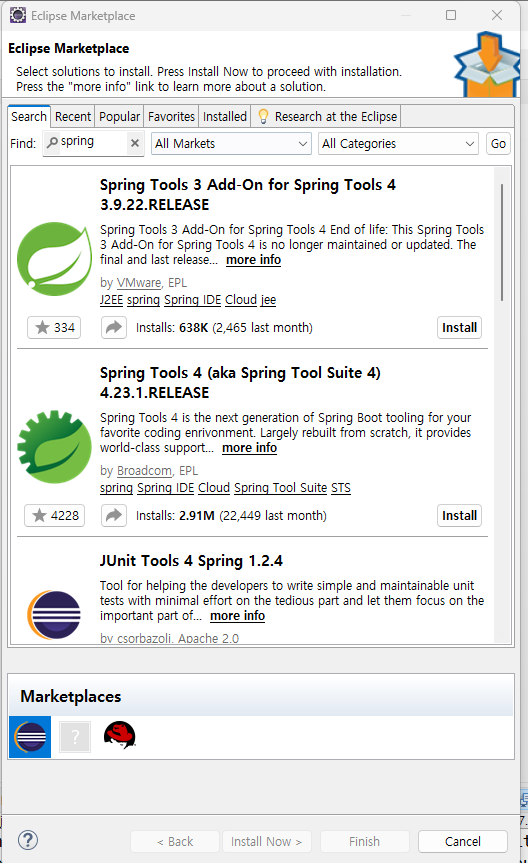Maximize the Eclipse Marketplace window
The height and width of the screenshot is (863, 528).
point(451,15)
